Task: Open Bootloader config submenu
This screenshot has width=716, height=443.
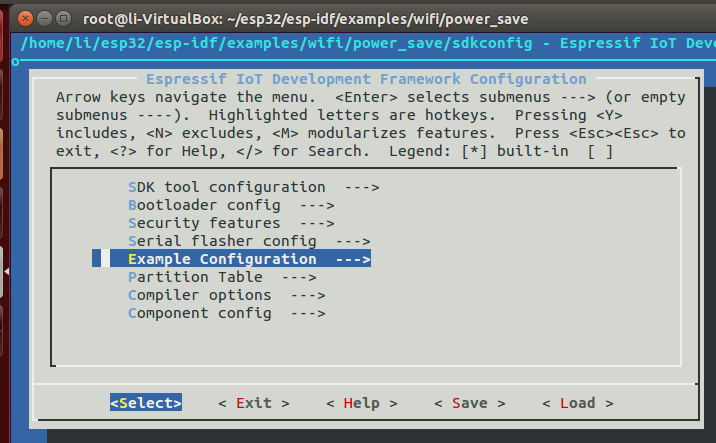Action: [232, 205]
